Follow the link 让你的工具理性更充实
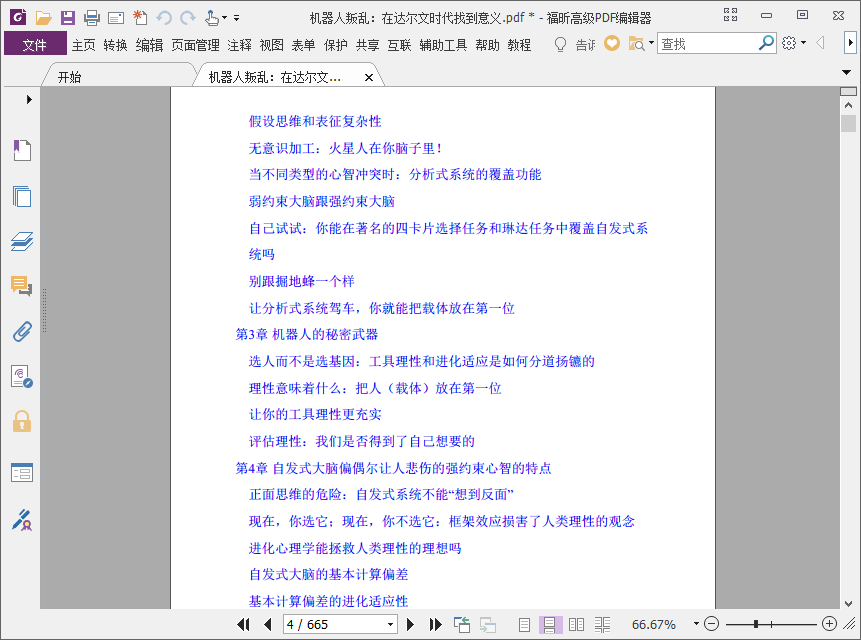The image size is (861, 640). [315, 414]
